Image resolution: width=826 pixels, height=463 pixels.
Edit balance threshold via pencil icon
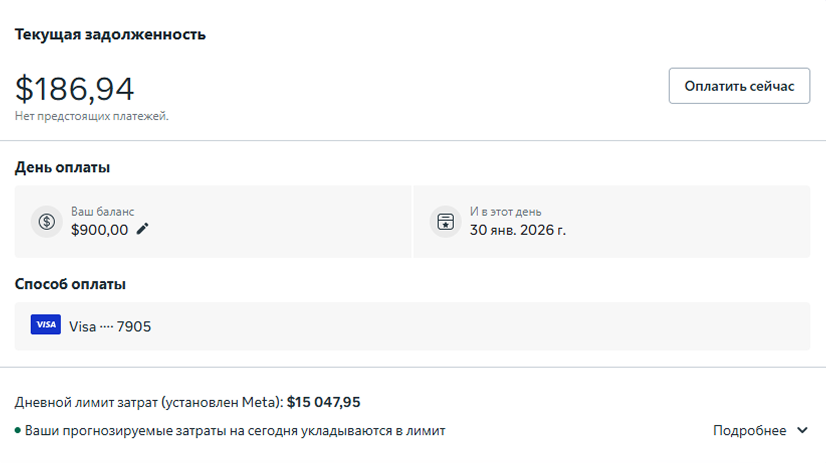click(143, 229)
